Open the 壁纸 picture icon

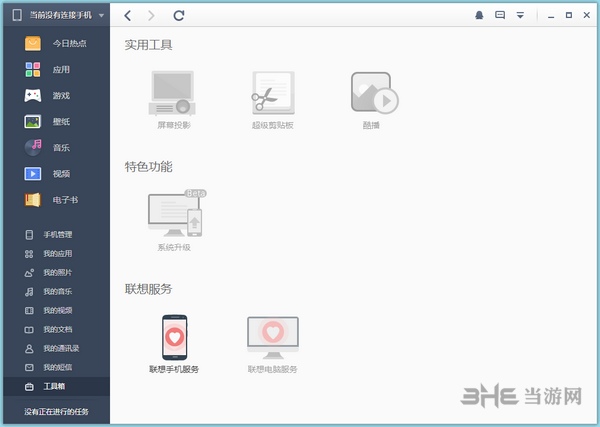33,122
